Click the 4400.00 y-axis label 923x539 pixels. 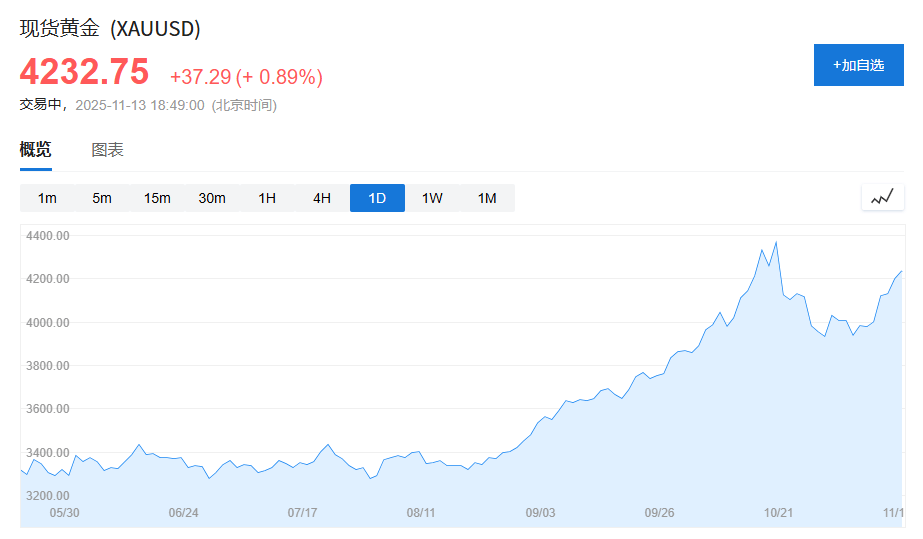pyautogui.click(x=48, y=236)
